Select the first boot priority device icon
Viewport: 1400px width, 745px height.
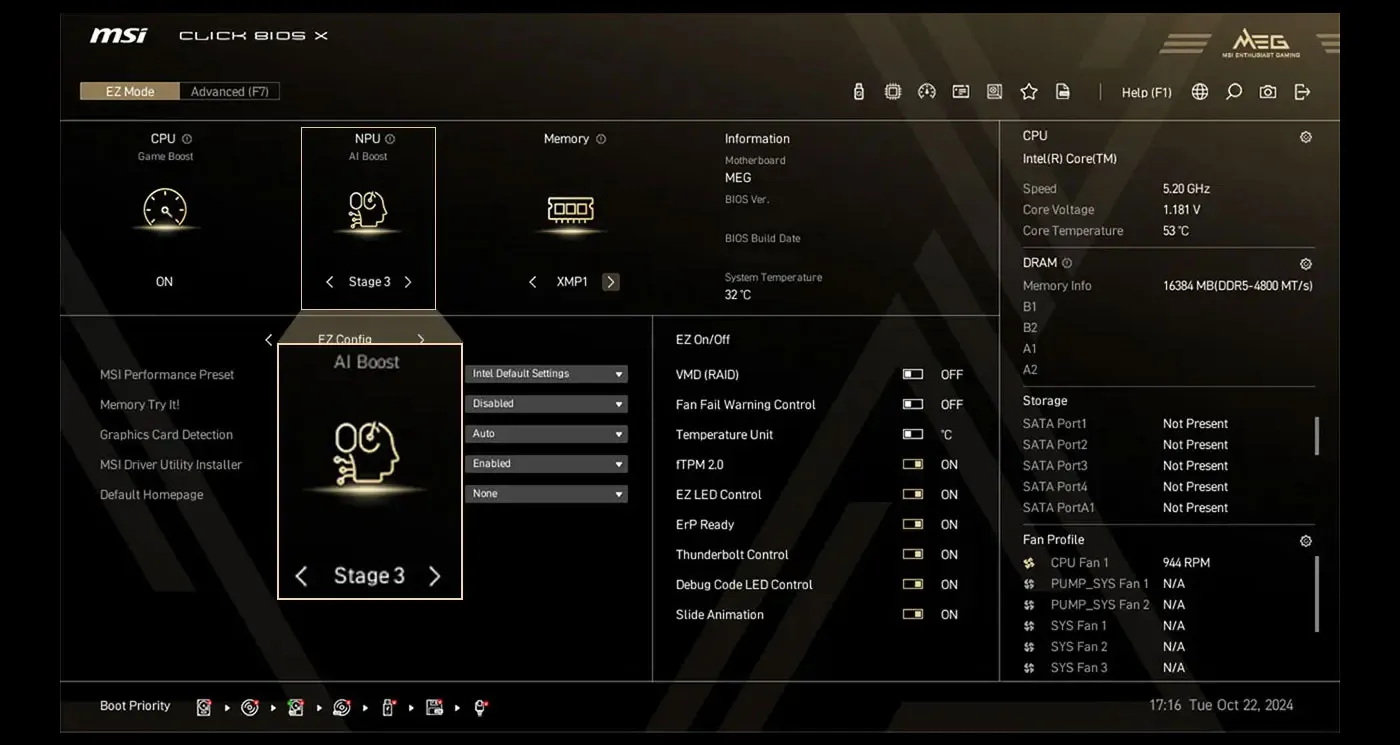204,707
